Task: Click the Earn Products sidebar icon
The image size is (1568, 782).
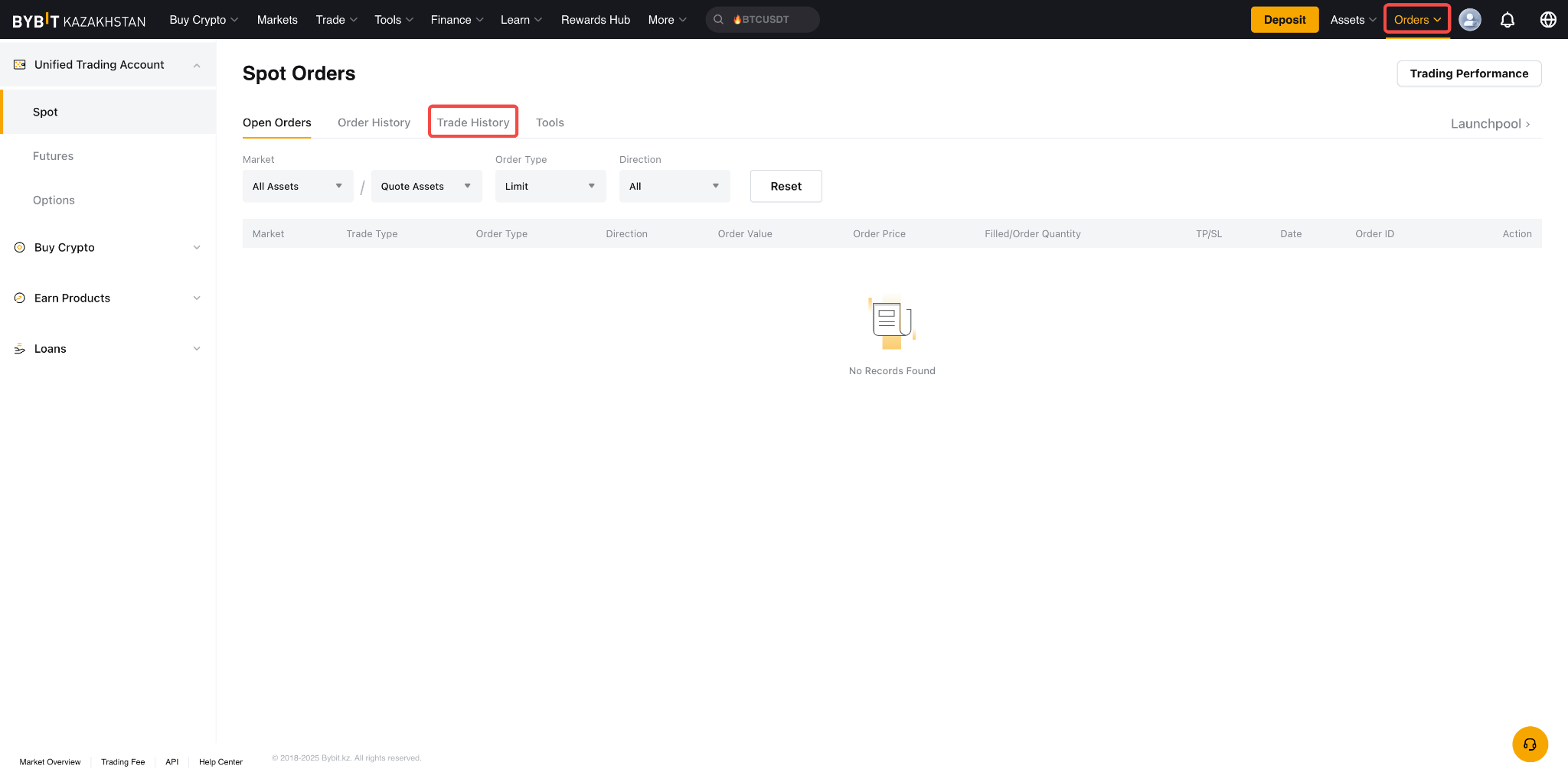Action: click(x=20, y=298)
